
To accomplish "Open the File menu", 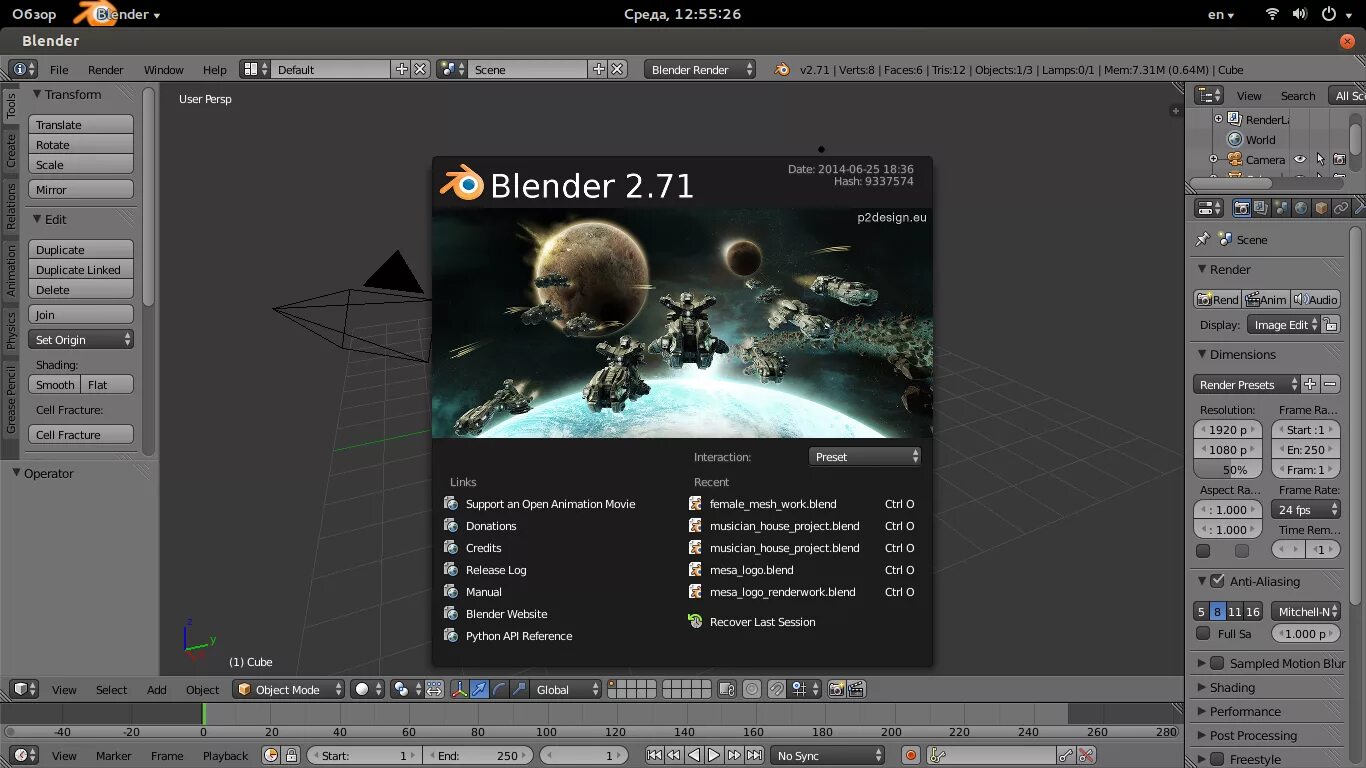I will (x=59, y=69).
